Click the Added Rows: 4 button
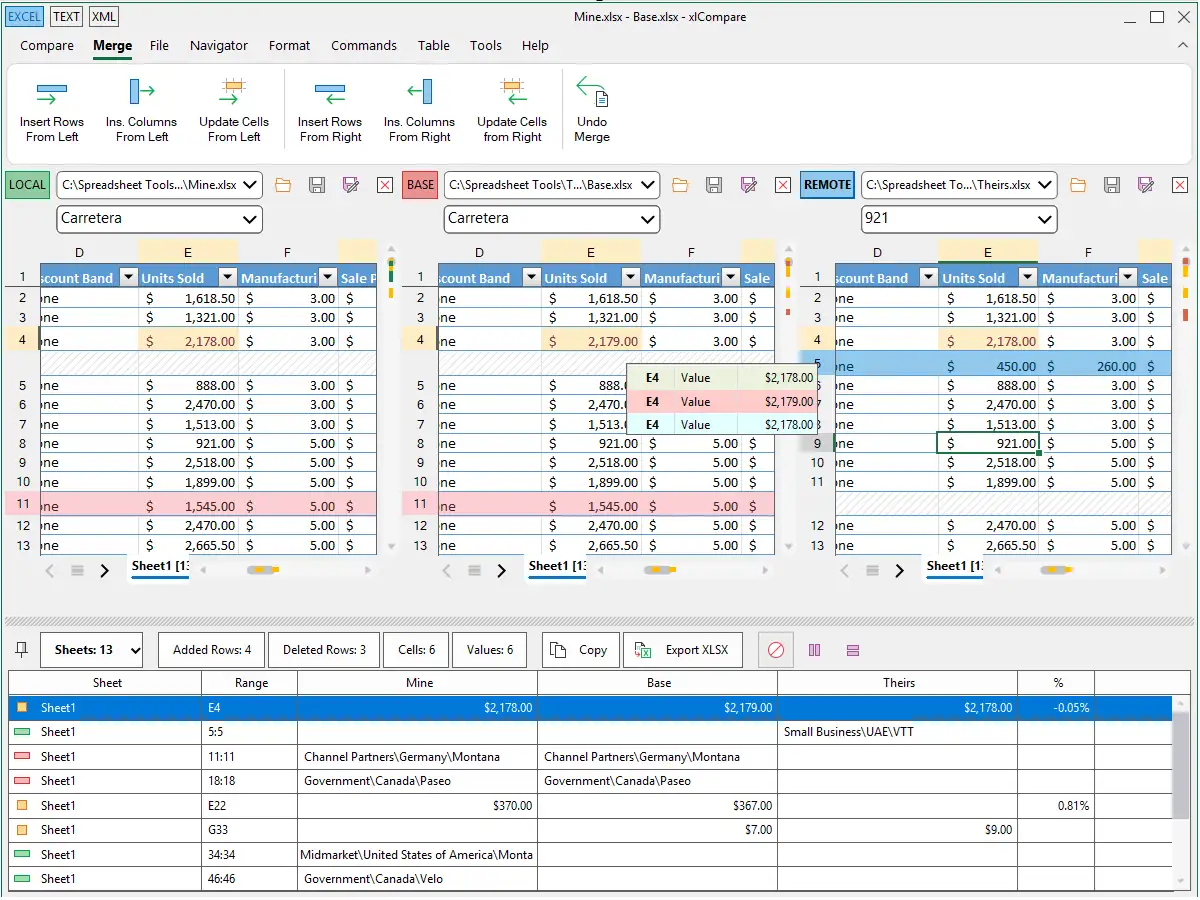 (211, 650)
